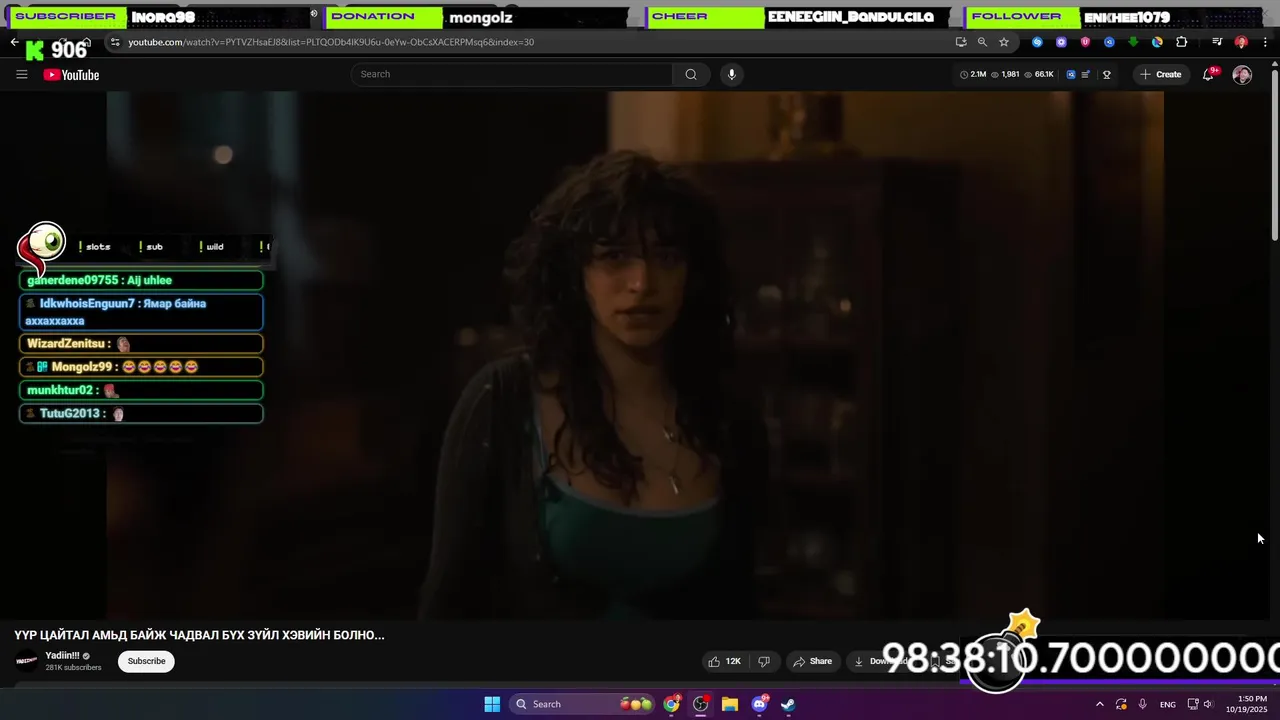Viewport: 1280px width, 720px height.
Task: Start voice search with microphone icon
Action: point(732,74)
